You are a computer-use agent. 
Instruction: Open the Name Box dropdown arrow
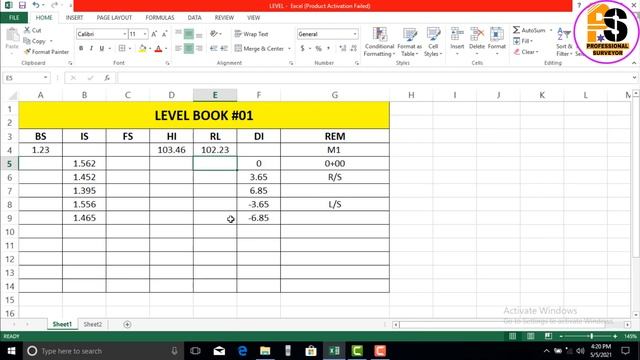point(45,78)
